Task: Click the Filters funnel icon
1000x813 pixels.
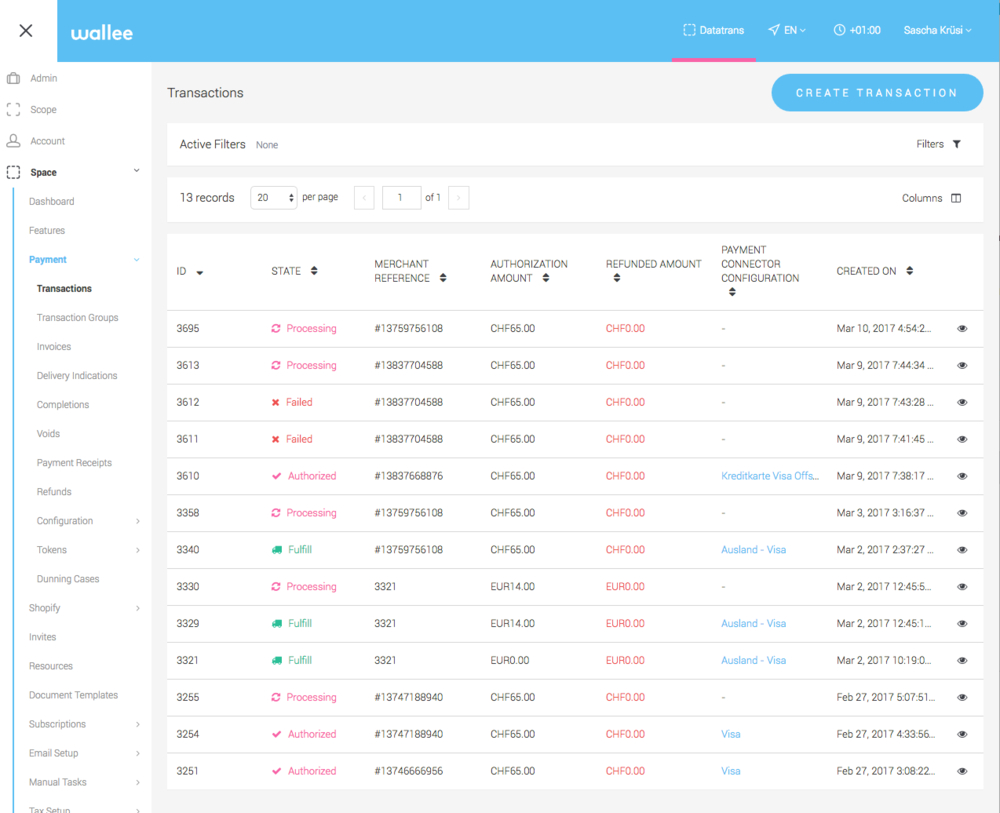Action: coord(957,144)
